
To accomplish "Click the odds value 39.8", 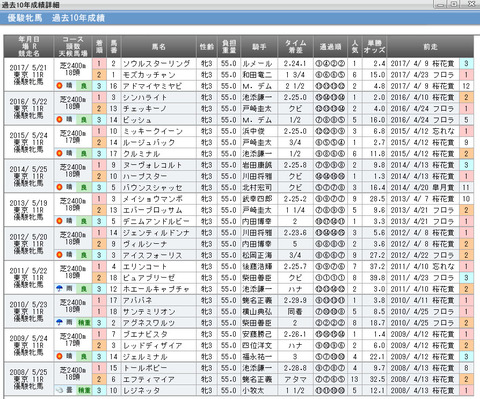I will (377, 278).
